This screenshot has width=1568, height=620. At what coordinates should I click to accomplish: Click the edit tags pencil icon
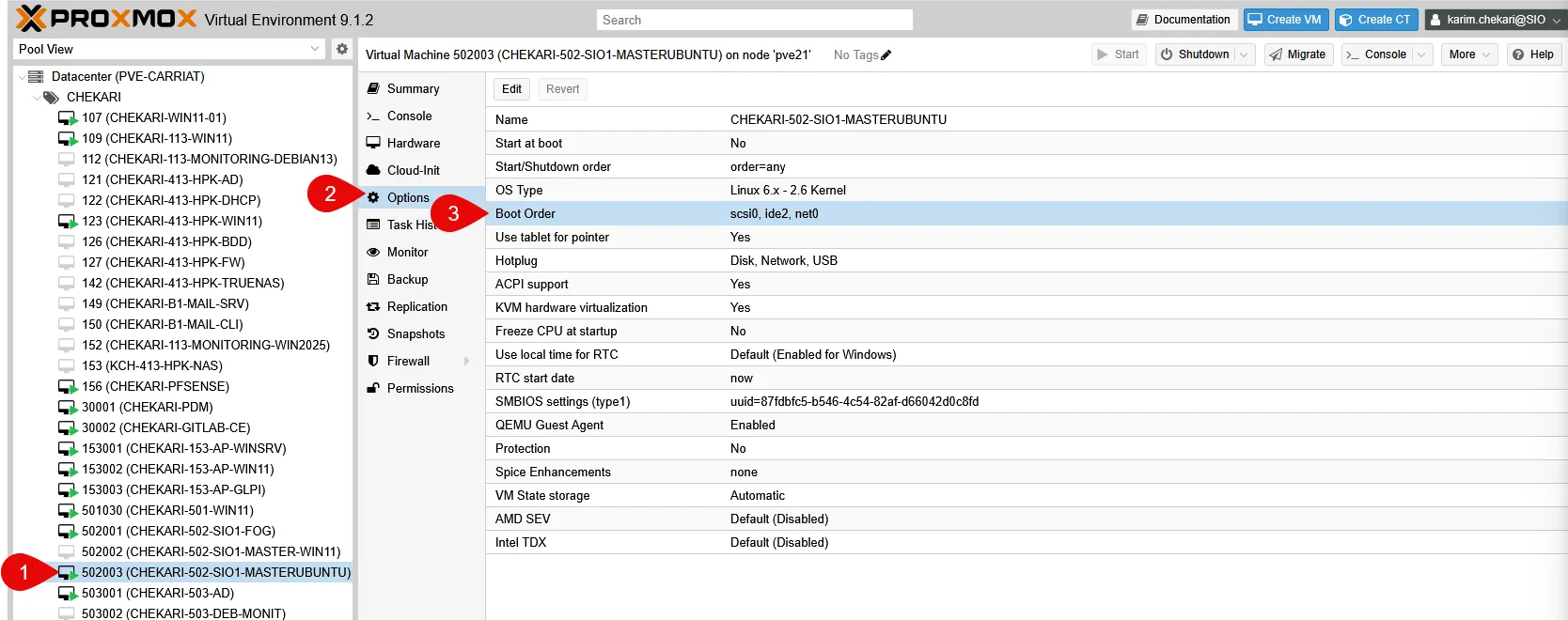point(886,55)
